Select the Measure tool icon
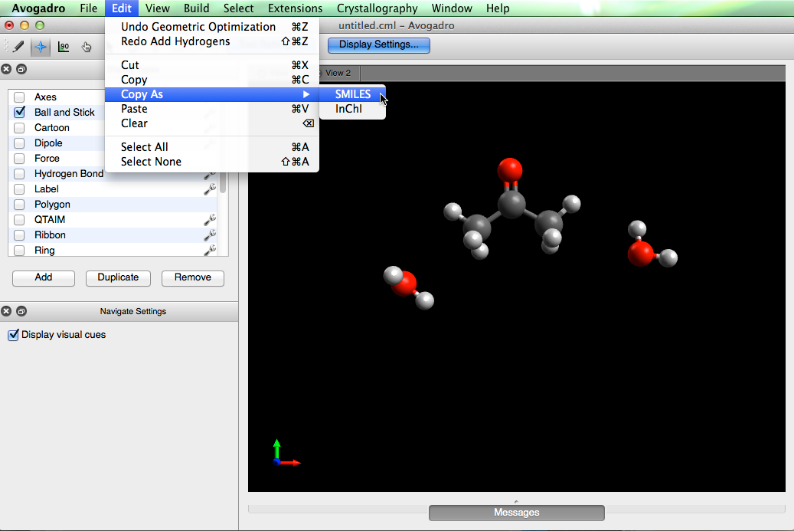The image size is (794, 531). 64,46
